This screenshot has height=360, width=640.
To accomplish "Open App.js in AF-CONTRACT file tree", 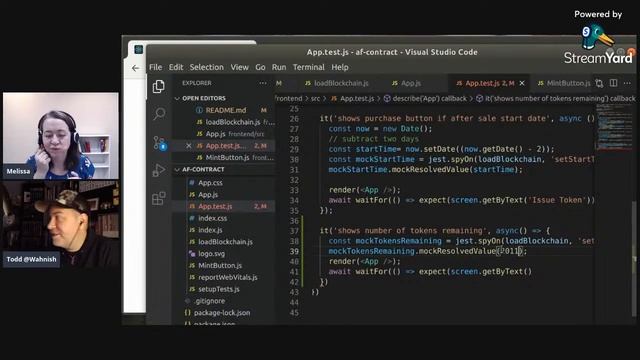I will [x=208, y=195].
